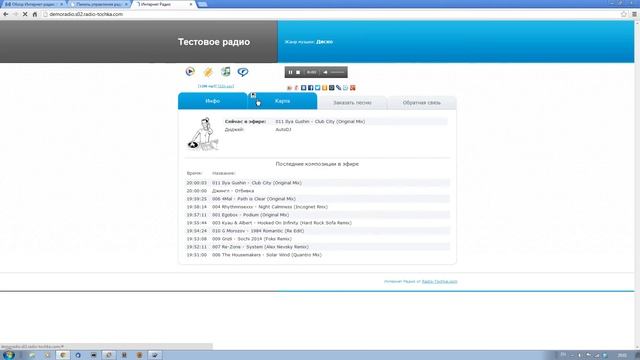This screenshot has height=360, width=640.
Task: Click the Chrome taskbar icon
Action: tap(62, 355)
